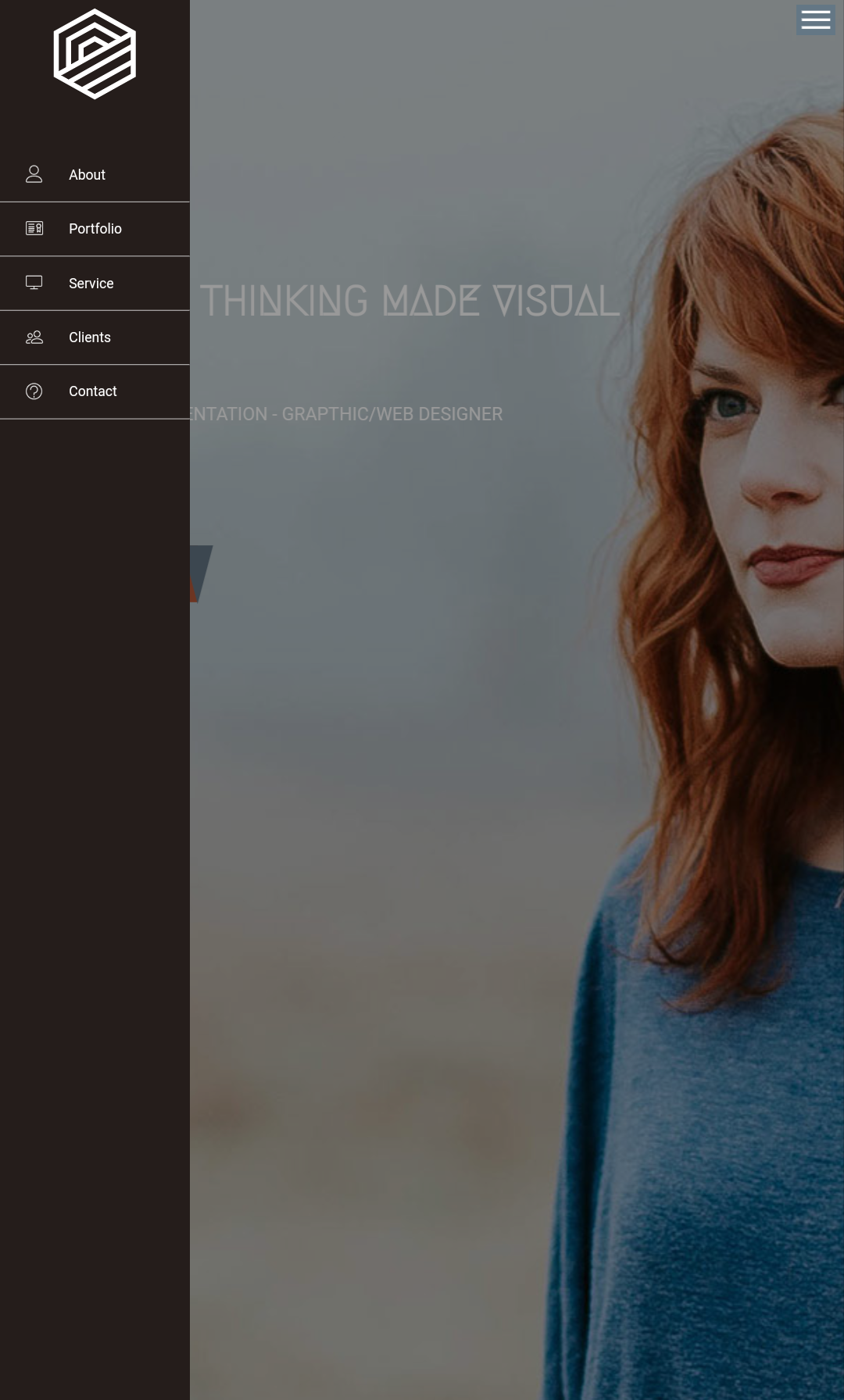The width and height of the screenshot is (844, 1400).
Task: Click the woman's blue sweater
Action: (x=703, y=1133)
